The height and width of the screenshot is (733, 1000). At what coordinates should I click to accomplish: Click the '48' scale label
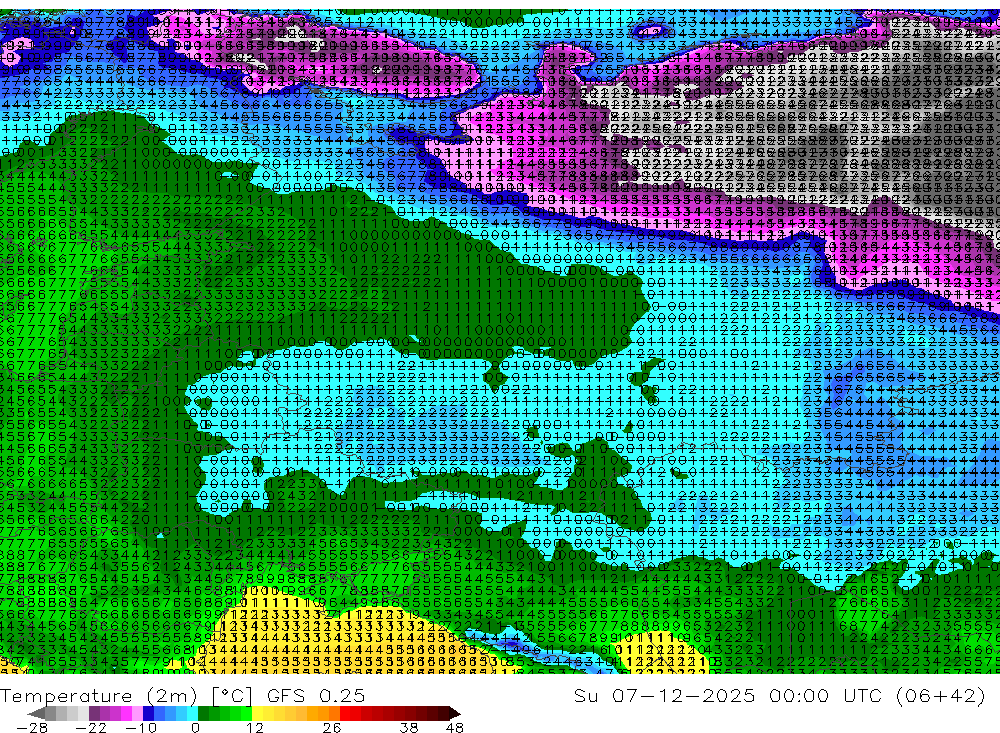tap(454, 727)
